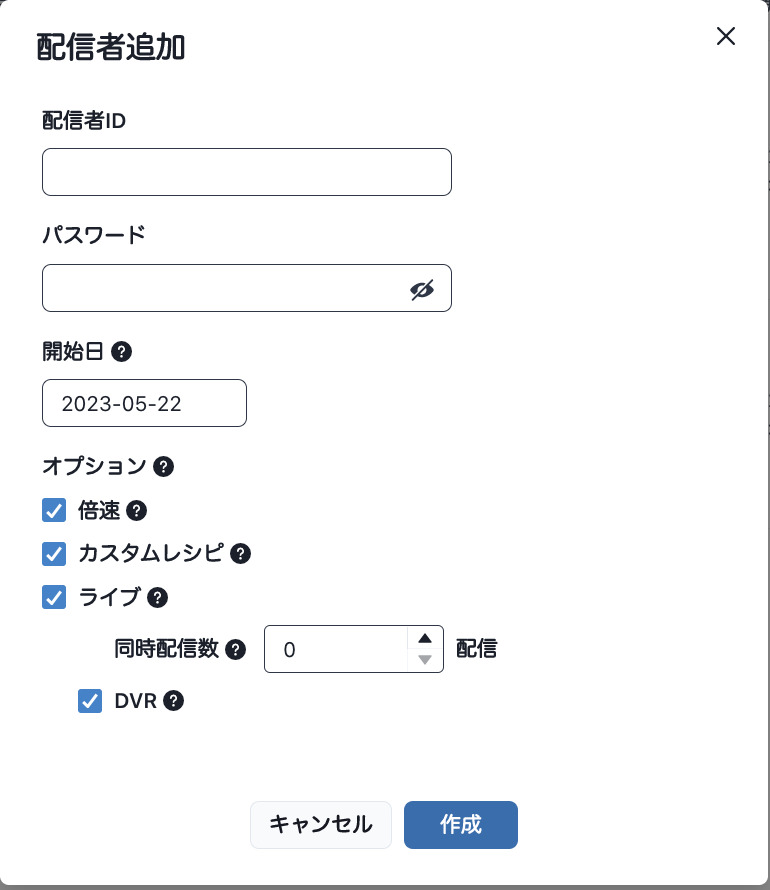The image size is (770, 890).
Task: Click inside the 配信者ID input field
Action: (x=246, y=172)
